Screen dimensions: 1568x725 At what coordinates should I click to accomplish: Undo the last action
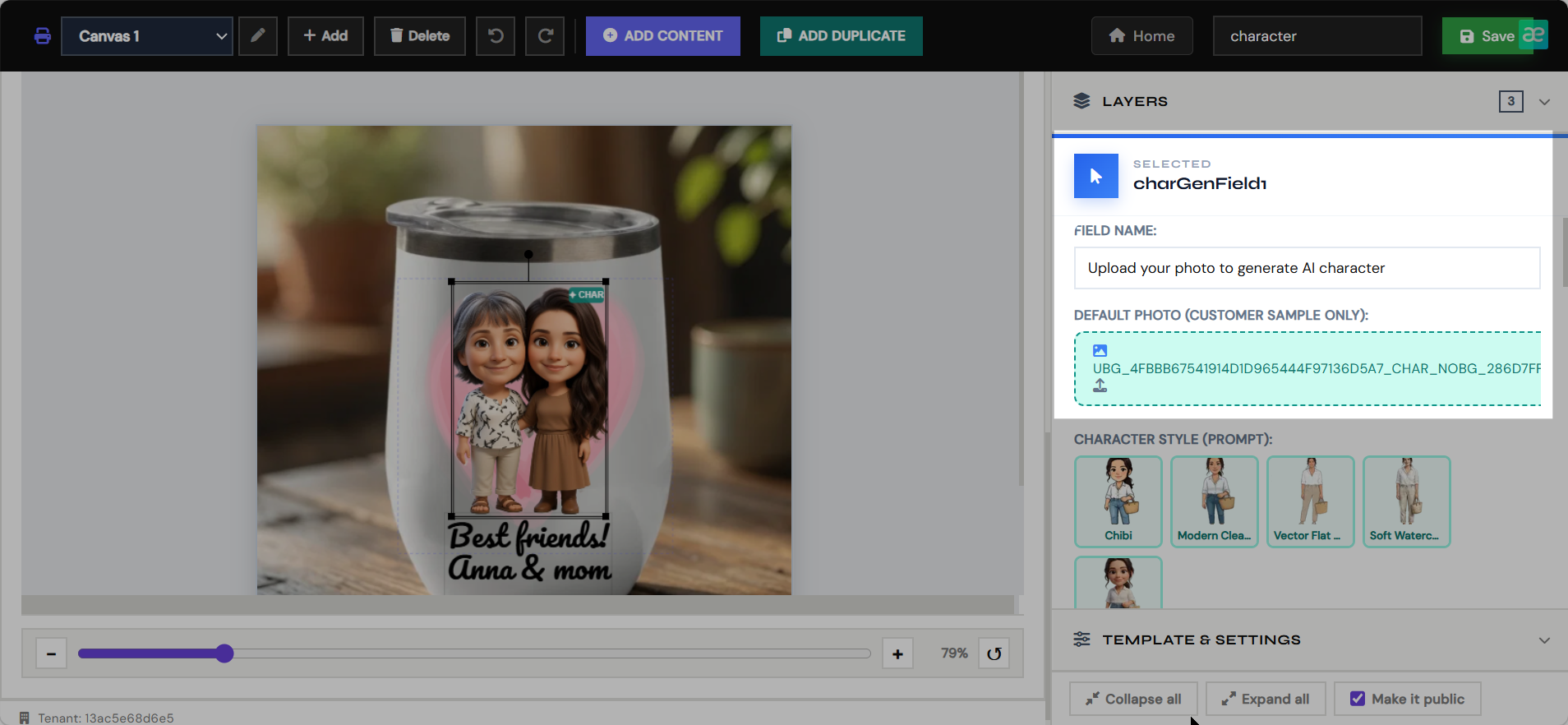pos(496,36)
